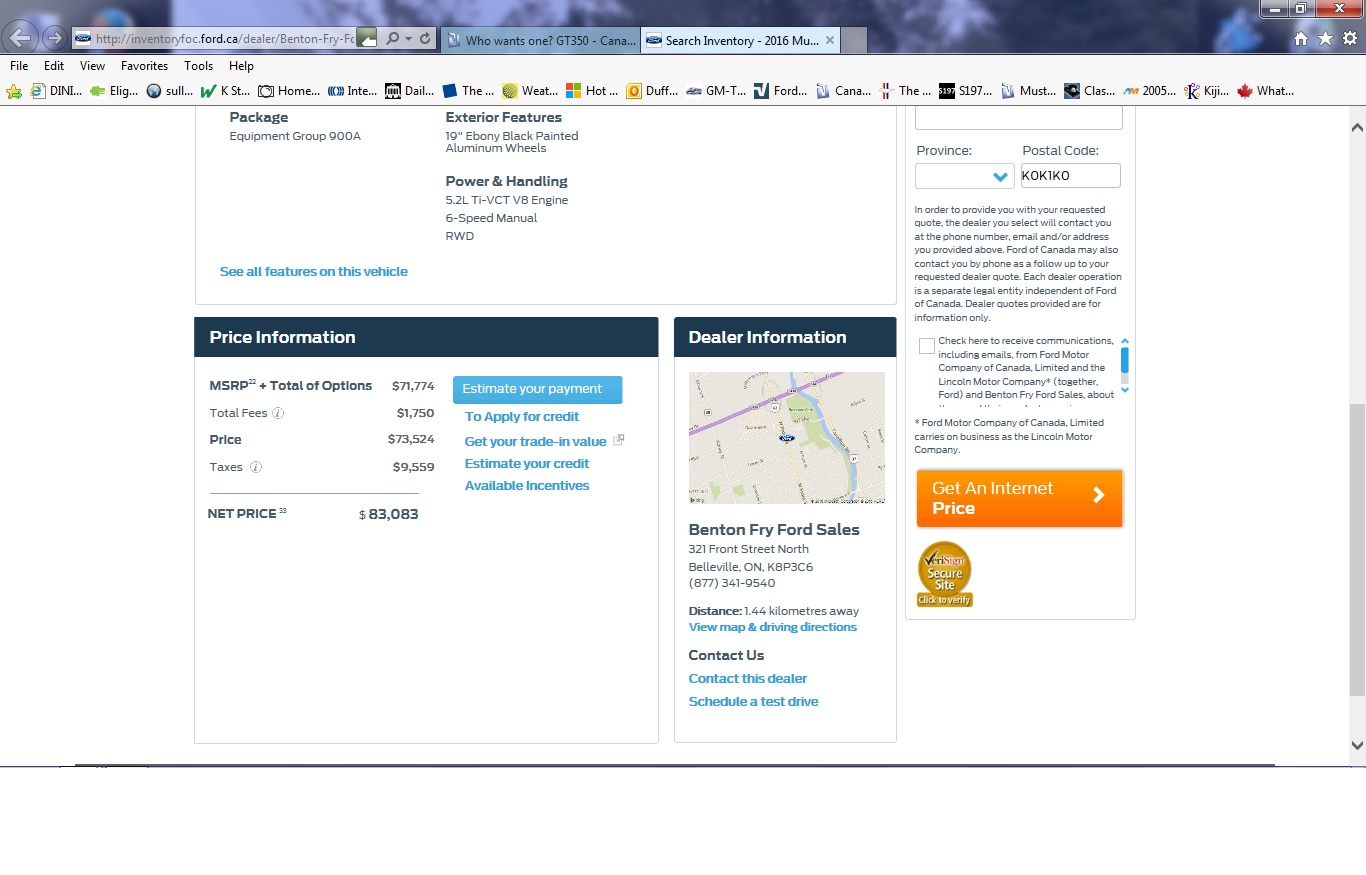Click the Refresh page icon in address bar

click(426, 39)
